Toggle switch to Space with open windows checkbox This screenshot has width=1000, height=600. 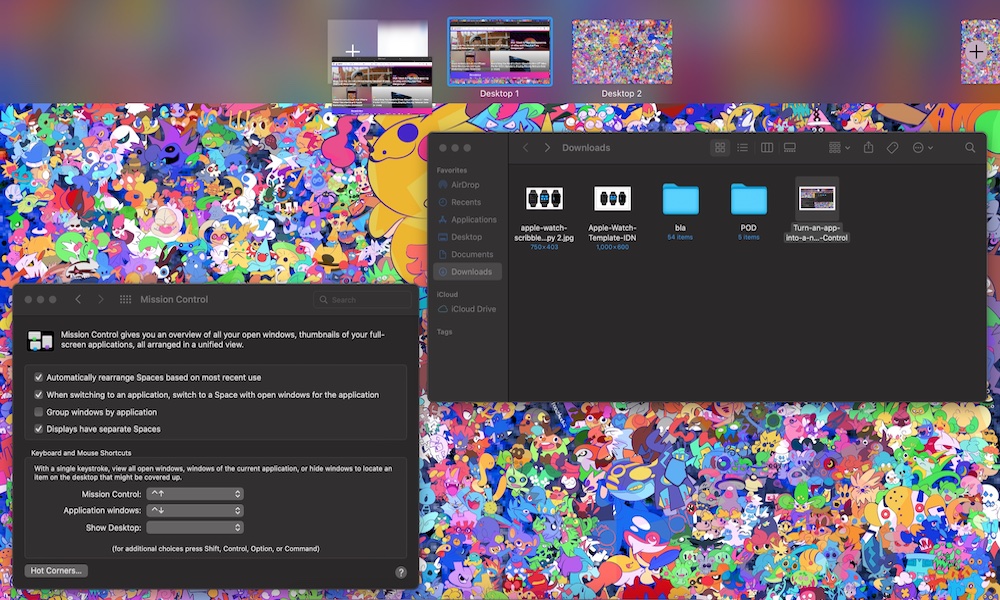click(38, 395)
